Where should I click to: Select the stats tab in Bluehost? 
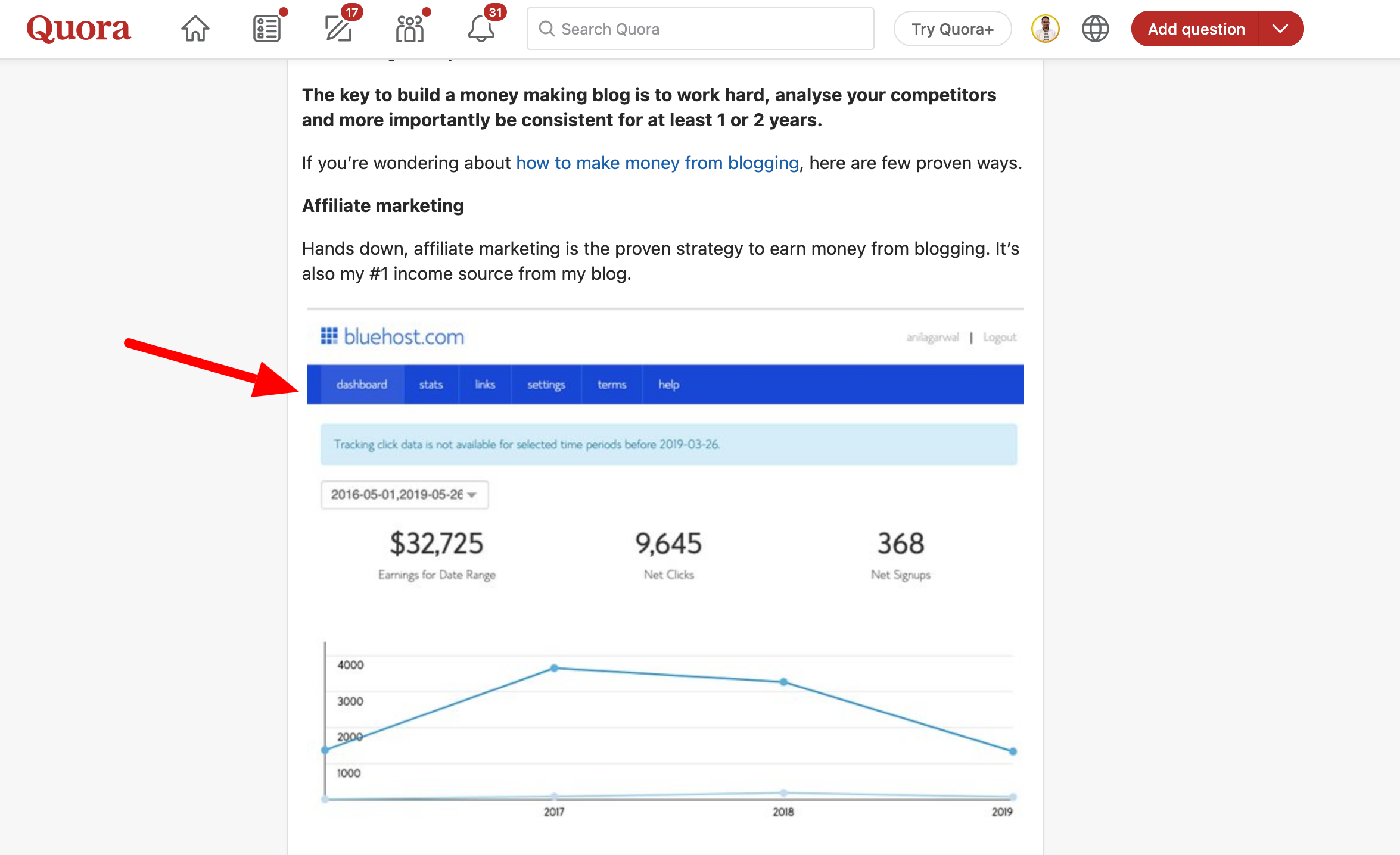pos(431,385)
